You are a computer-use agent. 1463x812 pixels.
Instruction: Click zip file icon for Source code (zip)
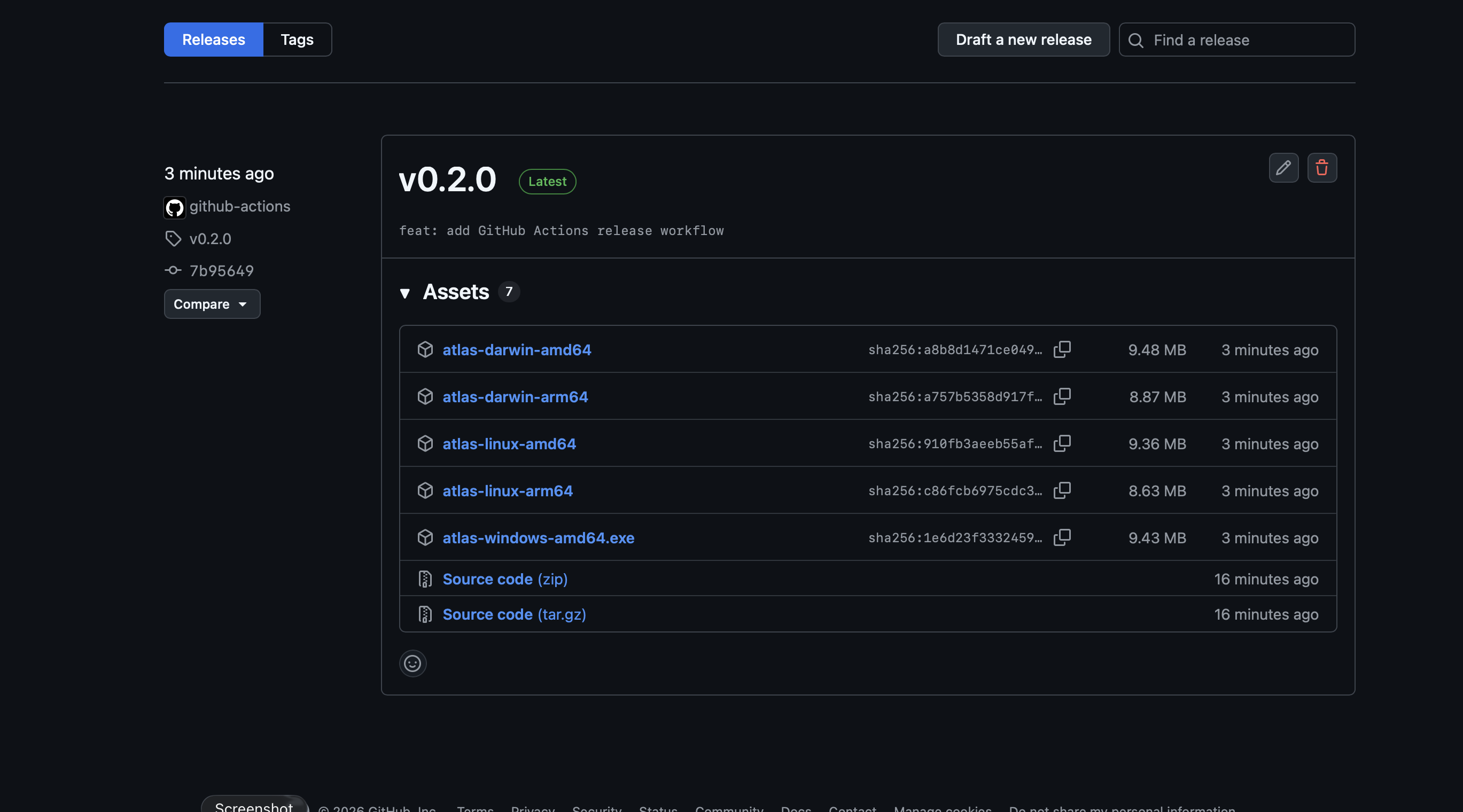pyautogui.click(x=425, y=579)
